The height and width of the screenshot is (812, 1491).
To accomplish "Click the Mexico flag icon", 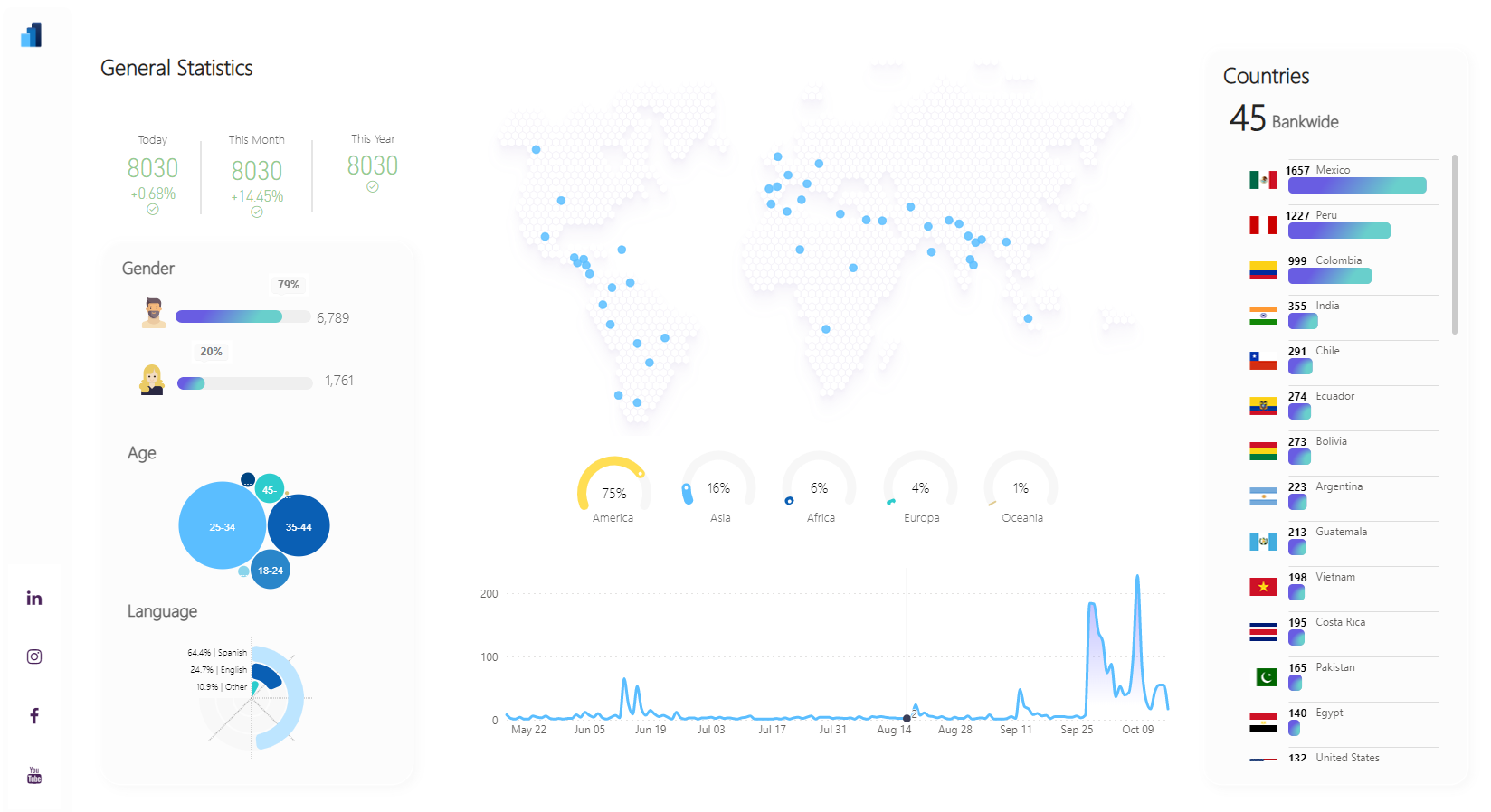I will [x=1263, y=180].
